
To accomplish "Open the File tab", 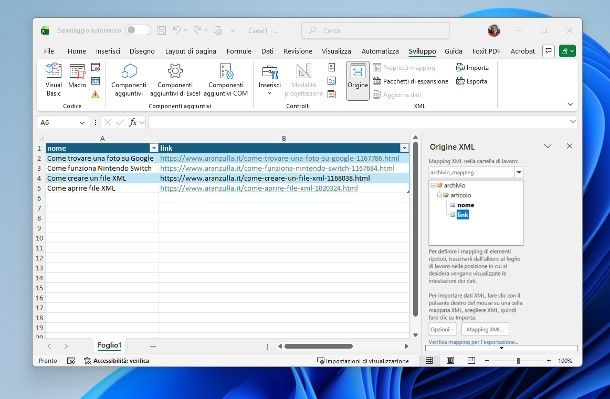I will pos(49,51).
